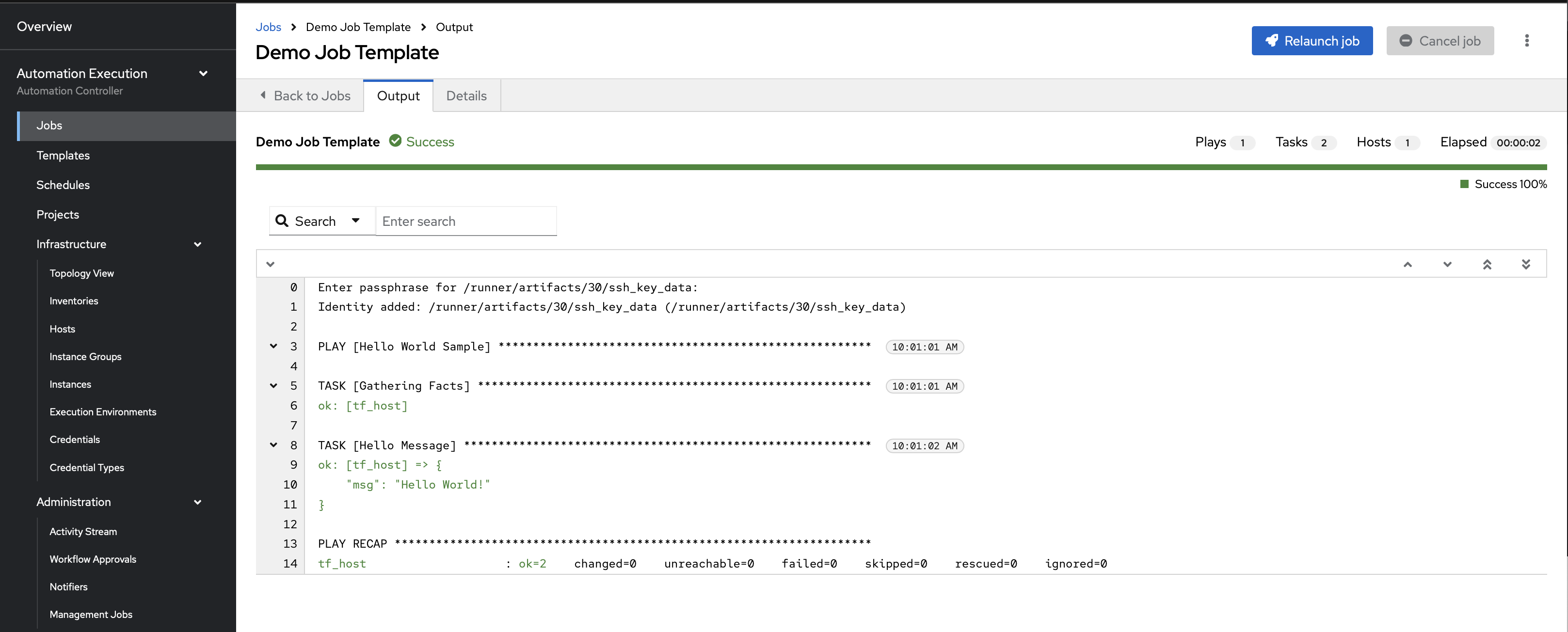Open Templates in the sidebar
Screen dimensions: 1568x632
pyautogui.click(x=63, y=155)
